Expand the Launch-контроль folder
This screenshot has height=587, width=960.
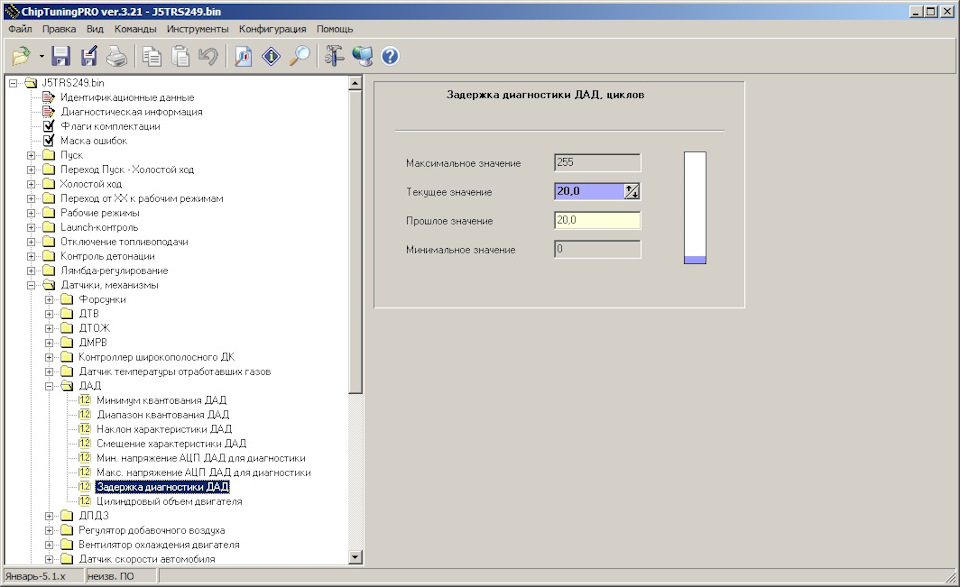pyautogui.click(x=31, y=227)
